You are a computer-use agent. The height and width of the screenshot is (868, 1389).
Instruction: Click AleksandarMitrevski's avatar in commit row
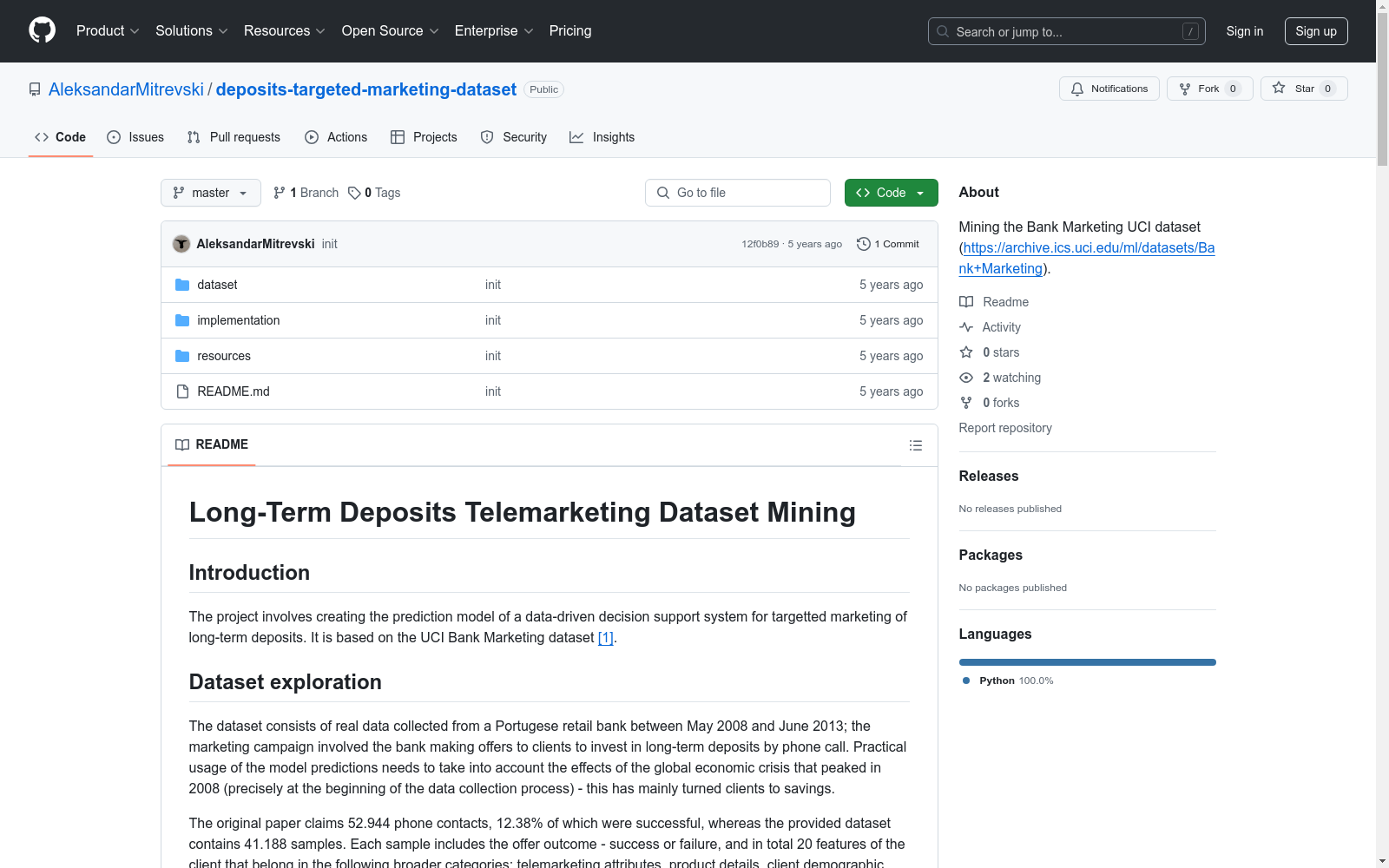[181, 244]
